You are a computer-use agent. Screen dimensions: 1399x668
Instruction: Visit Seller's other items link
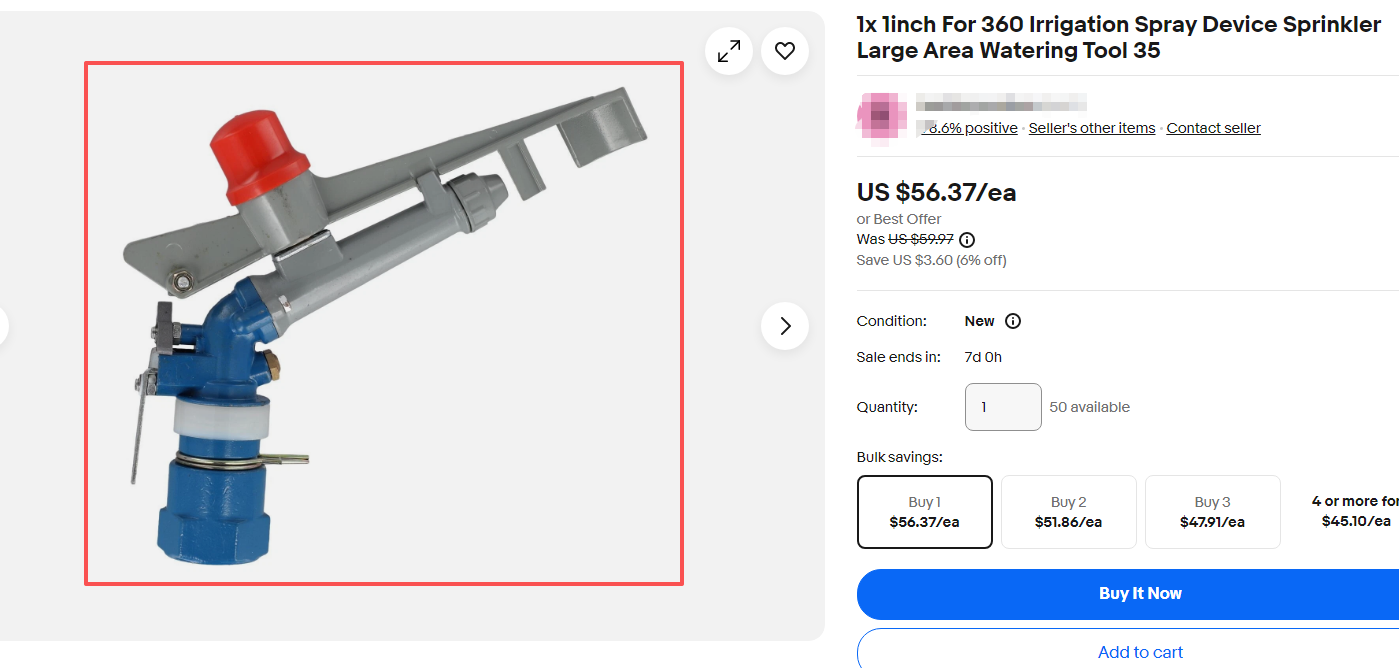coord(1091,128)
